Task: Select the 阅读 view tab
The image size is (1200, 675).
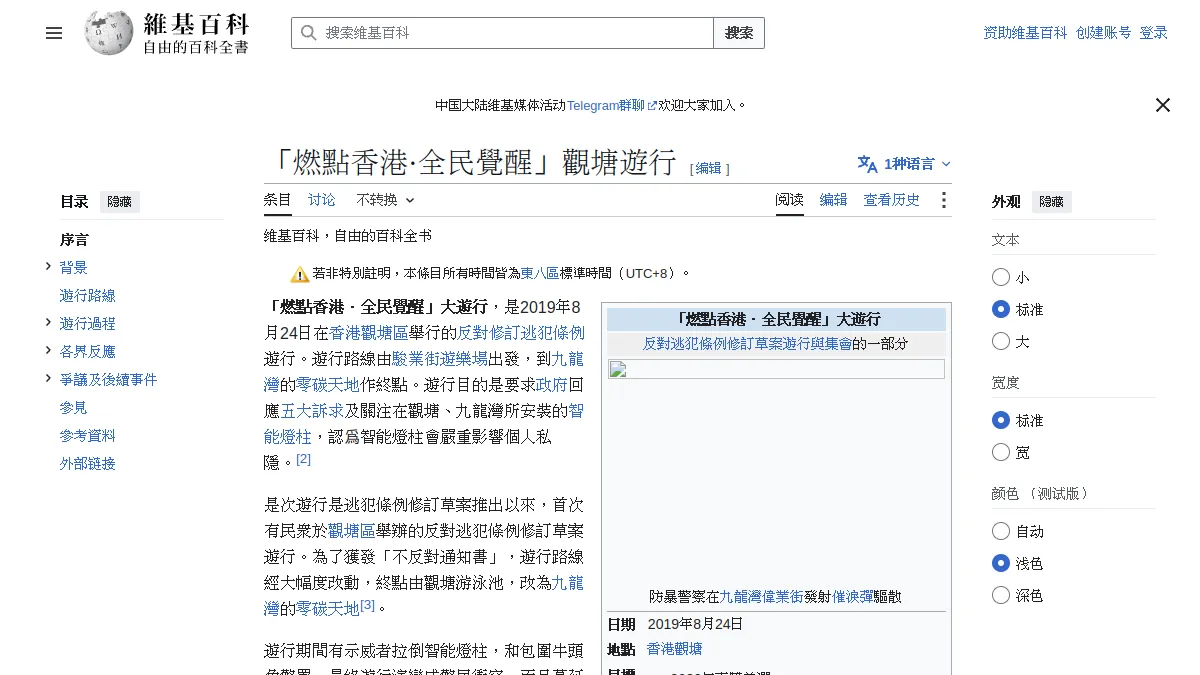Action: coord(790,200)
